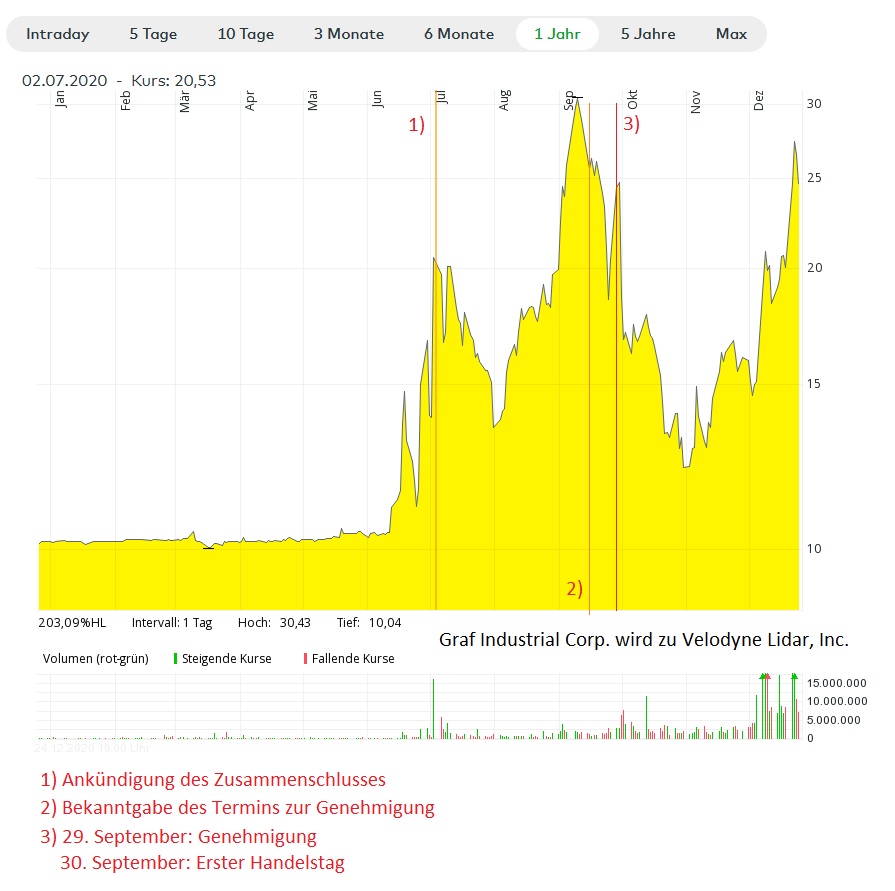The height and width of the screenshot is (891, 895).
Task: Select the 6 Monate tab
Action: (x=459, y=34)
